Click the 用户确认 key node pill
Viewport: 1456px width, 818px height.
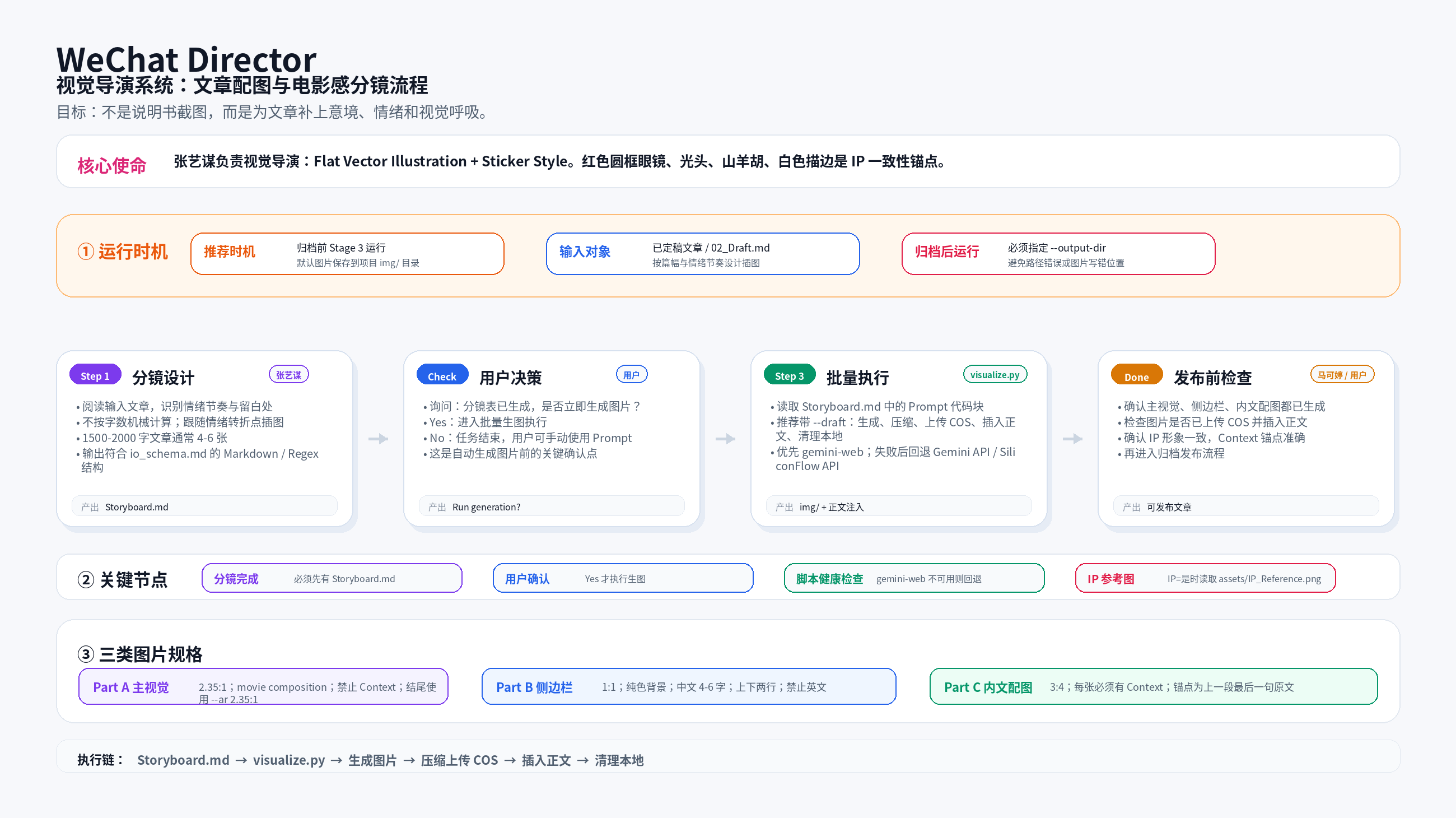(x=623, y=578)
